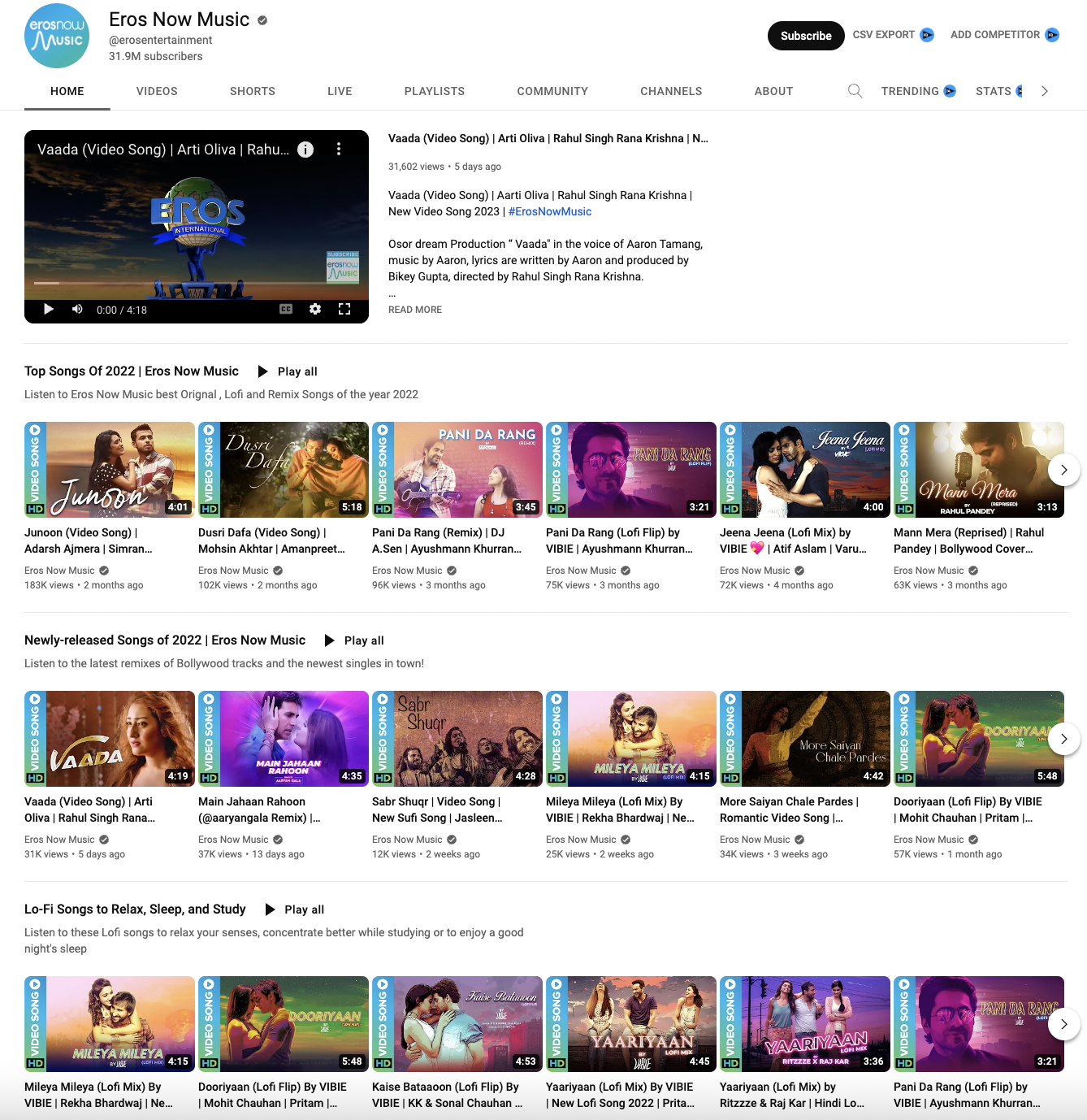The width and height of the screenshot is (1087, 1120).
Task: Go to the PLAYLISTS tab
Action: [435, 91]
